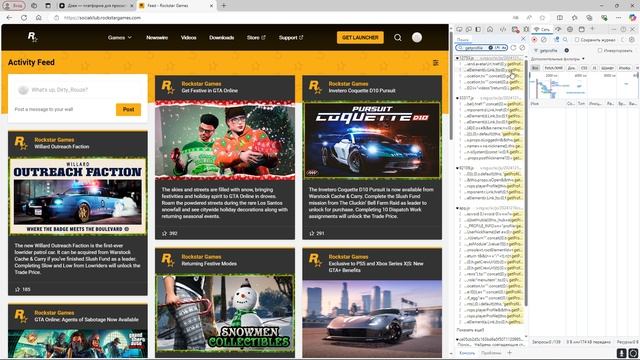This screenshot has height=360, width=640.
Task: Add this page to favorites star
Action: 542,18
